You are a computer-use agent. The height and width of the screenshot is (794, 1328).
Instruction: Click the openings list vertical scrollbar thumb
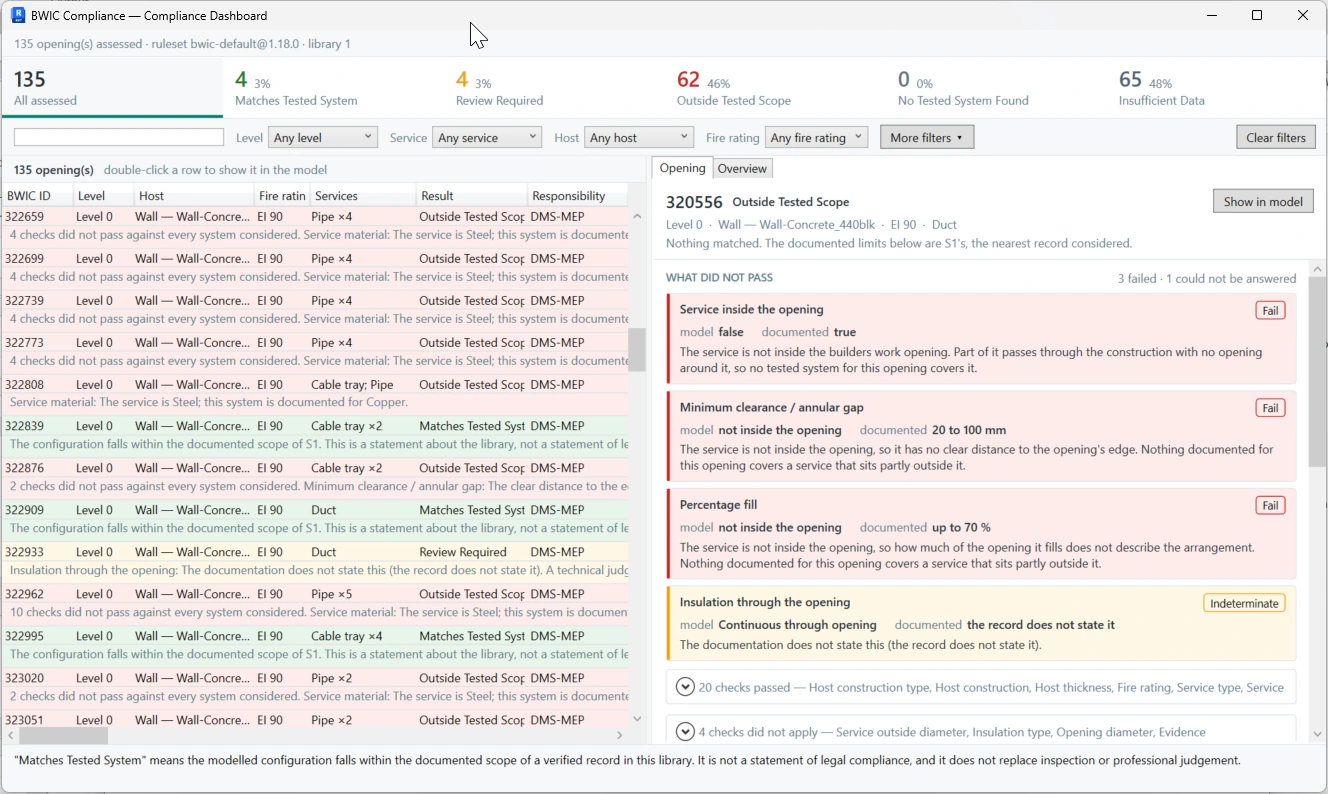click(637, 350)
